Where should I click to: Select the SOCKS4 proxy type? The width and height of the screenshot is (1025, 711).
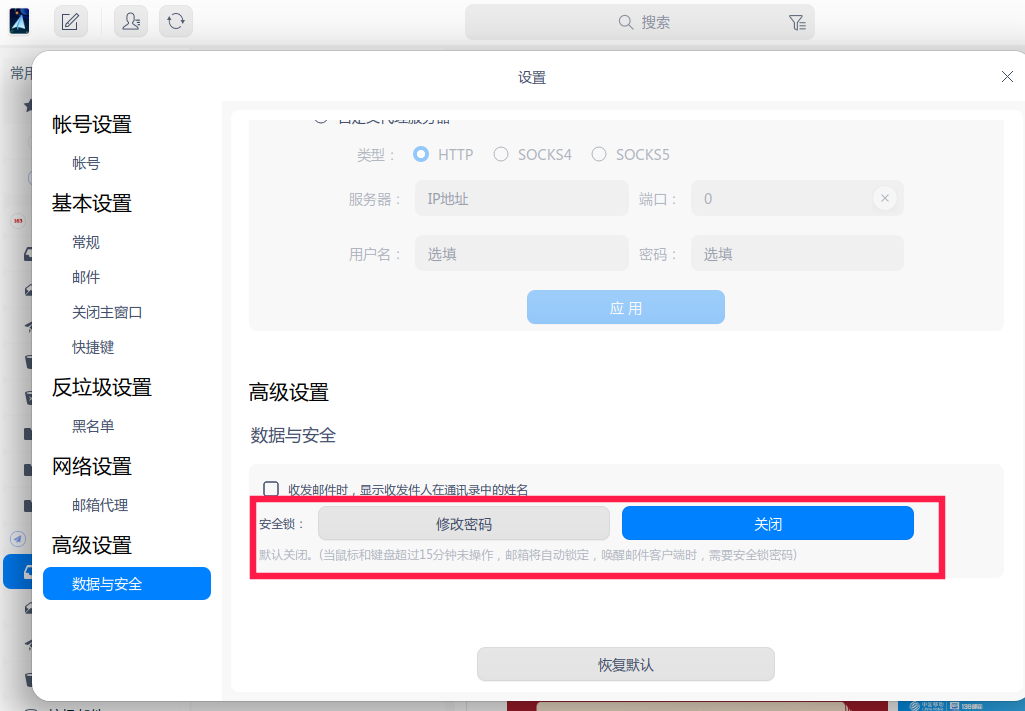(x=501, y=154)
